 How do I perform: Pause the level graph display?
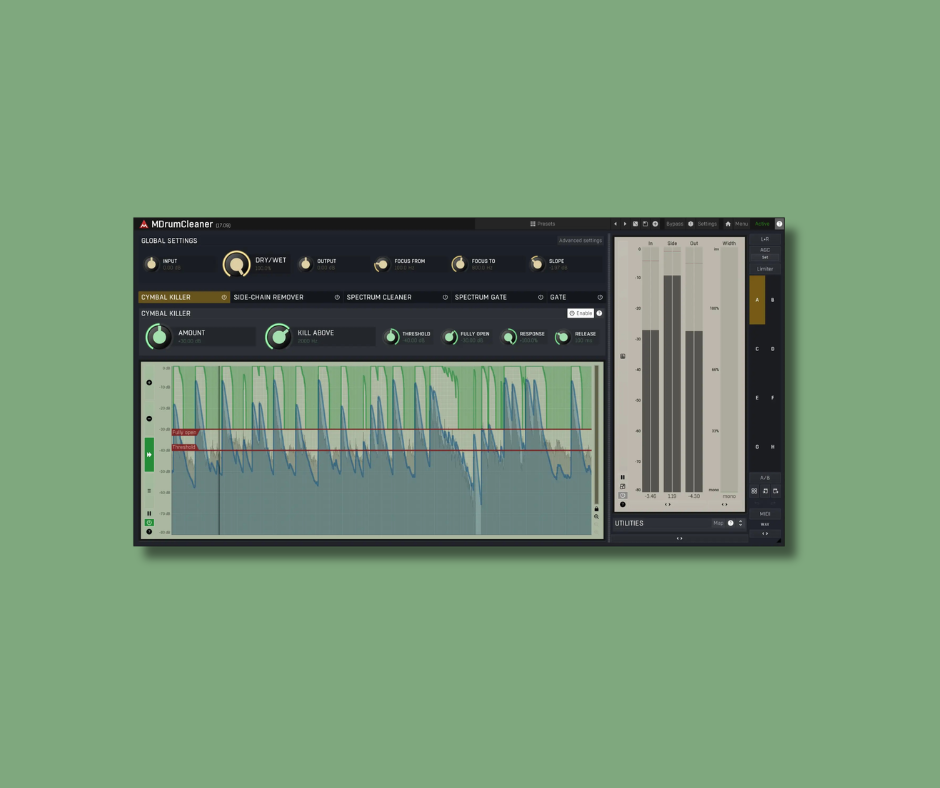149,513
